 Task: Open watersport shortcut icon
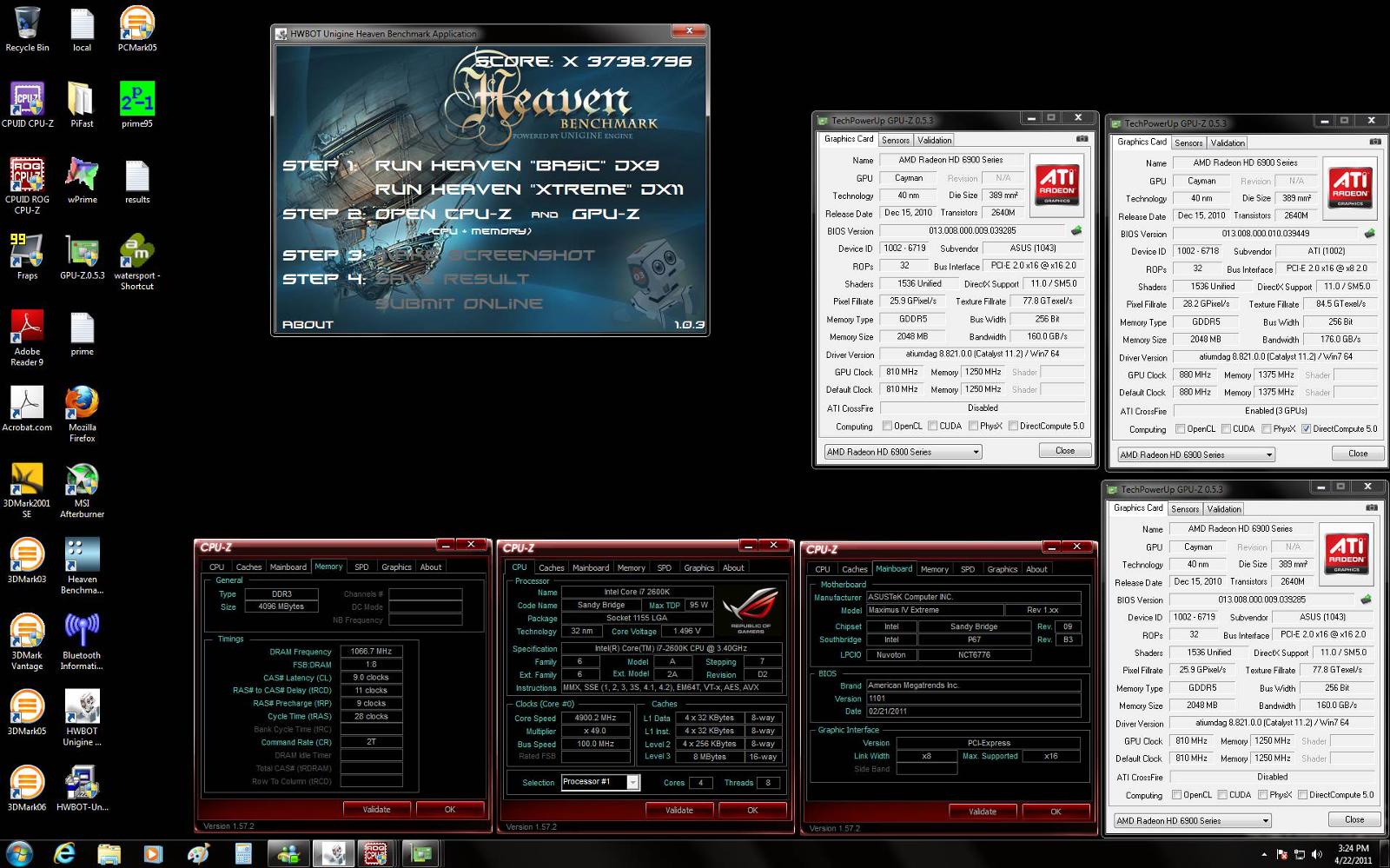coord(136,262)
